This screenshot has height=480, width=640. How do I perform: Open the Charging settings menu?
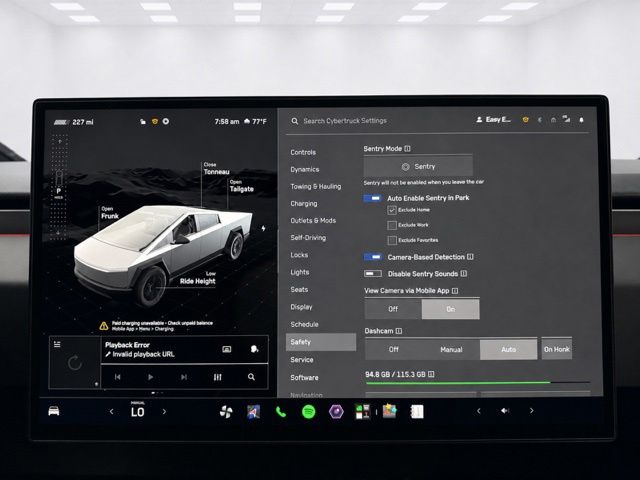[304, 204]
